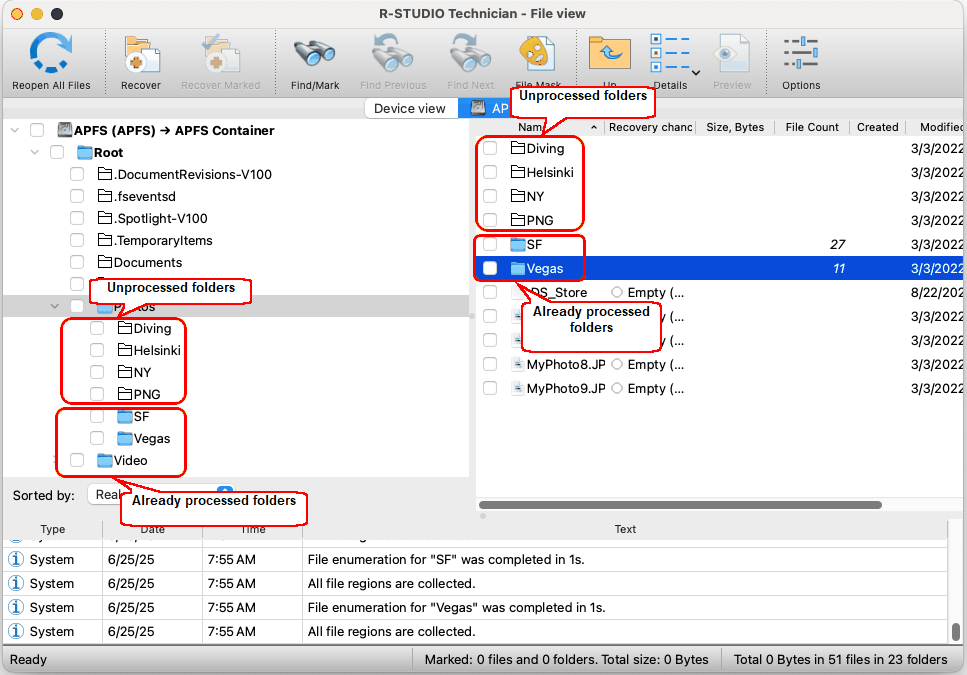
Task: Select .DocumentRevisions-V100 folder in tree
Action: 193,174
